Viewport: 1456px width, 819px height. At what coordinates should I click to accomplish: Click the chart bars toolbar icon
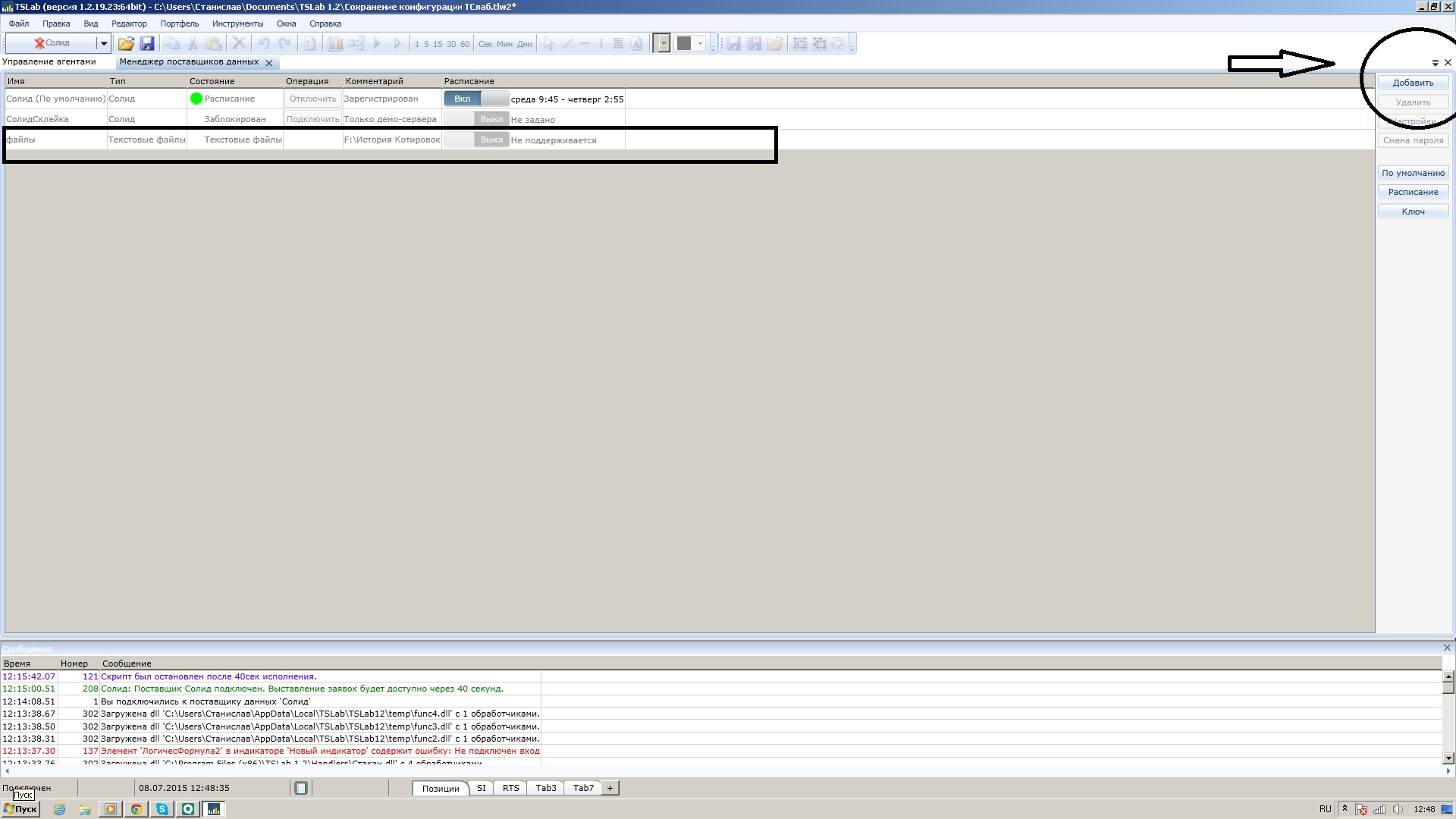click(x=334, y=44)
